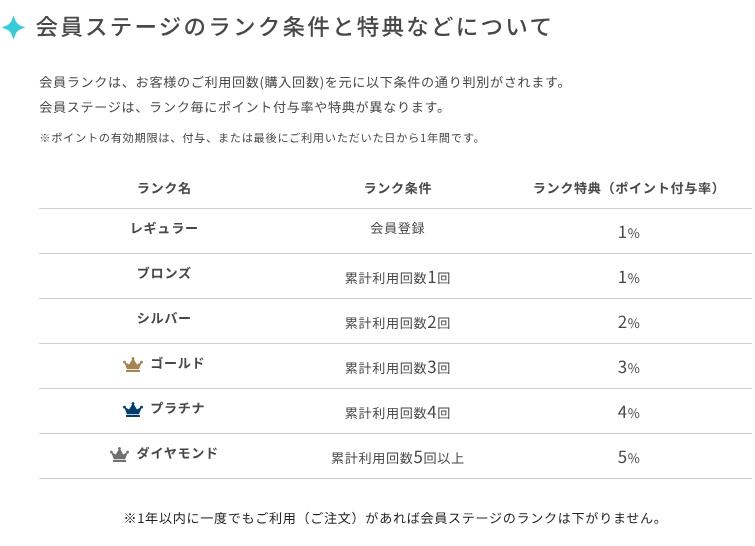Click the シルバー rank name
Image resolution: width=755 pixels, height=546 pixels.
tap(164, 318)
